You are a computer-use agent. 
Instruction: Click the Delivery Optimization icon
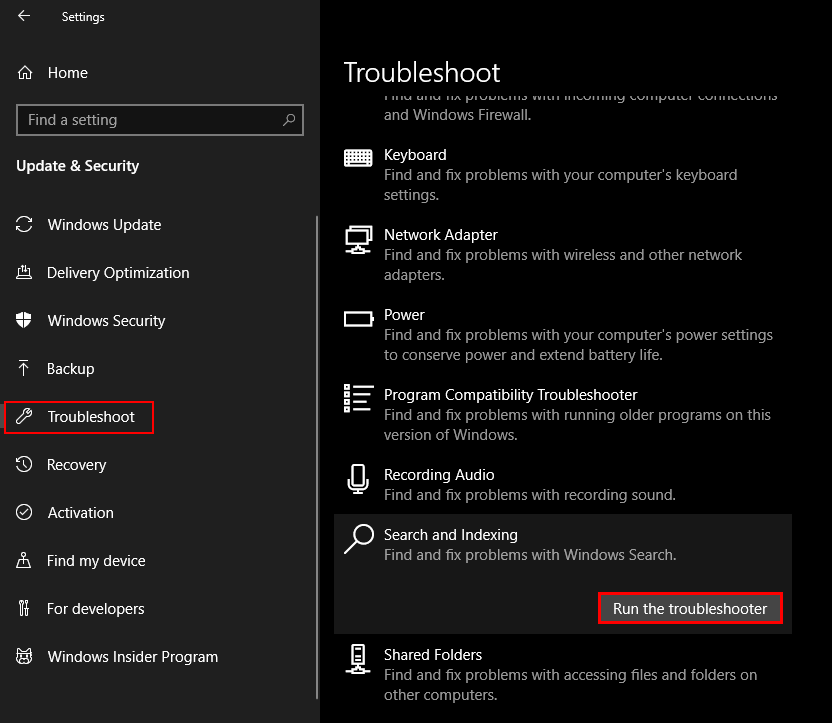(x=24, y=273)
